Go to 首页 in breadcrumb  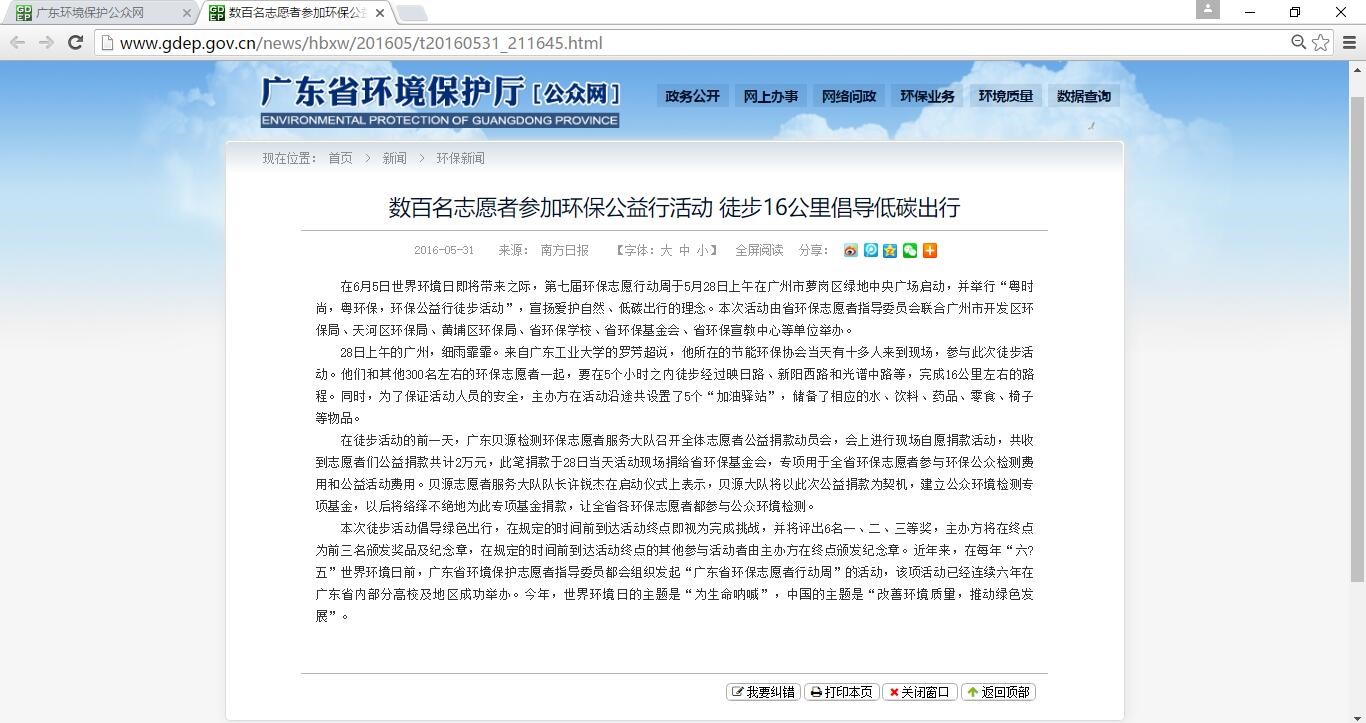340,158
